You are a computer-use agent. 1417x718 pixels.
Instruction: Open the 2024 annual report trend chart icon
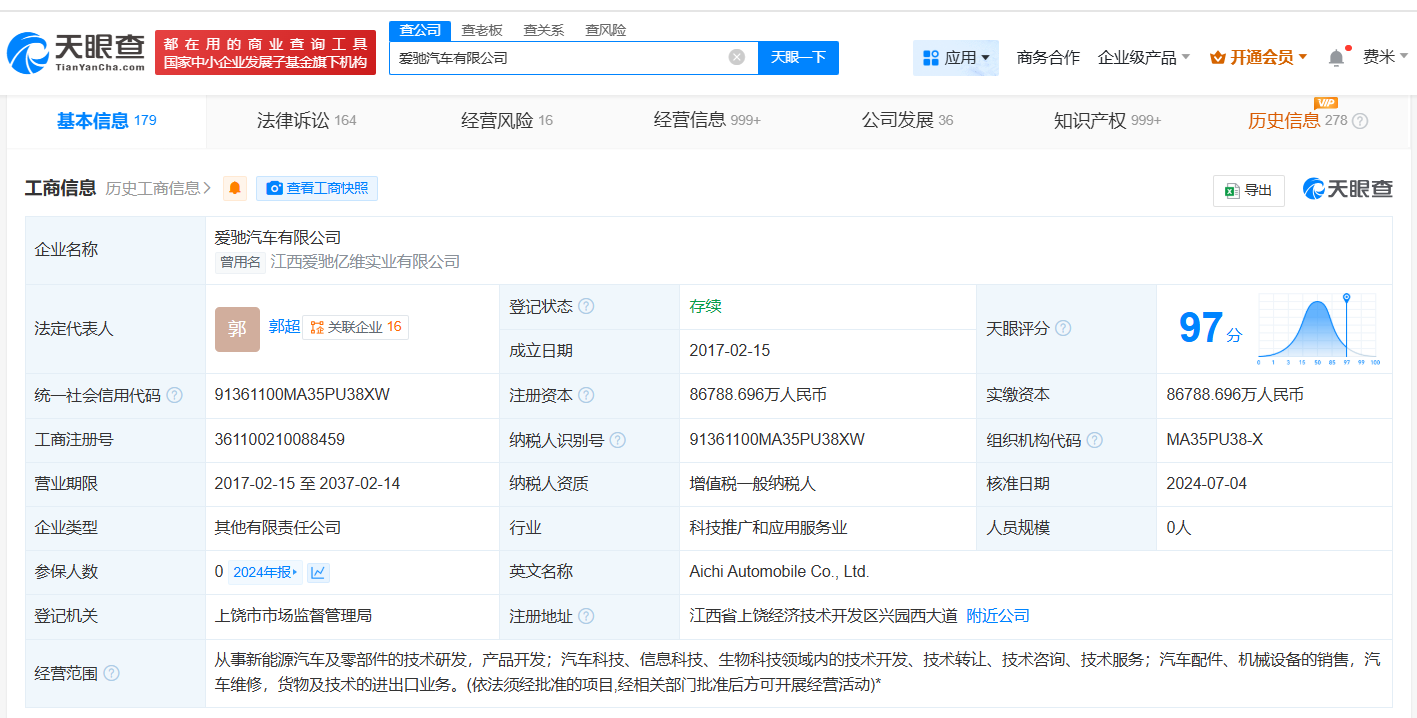(x=318, y=572)
